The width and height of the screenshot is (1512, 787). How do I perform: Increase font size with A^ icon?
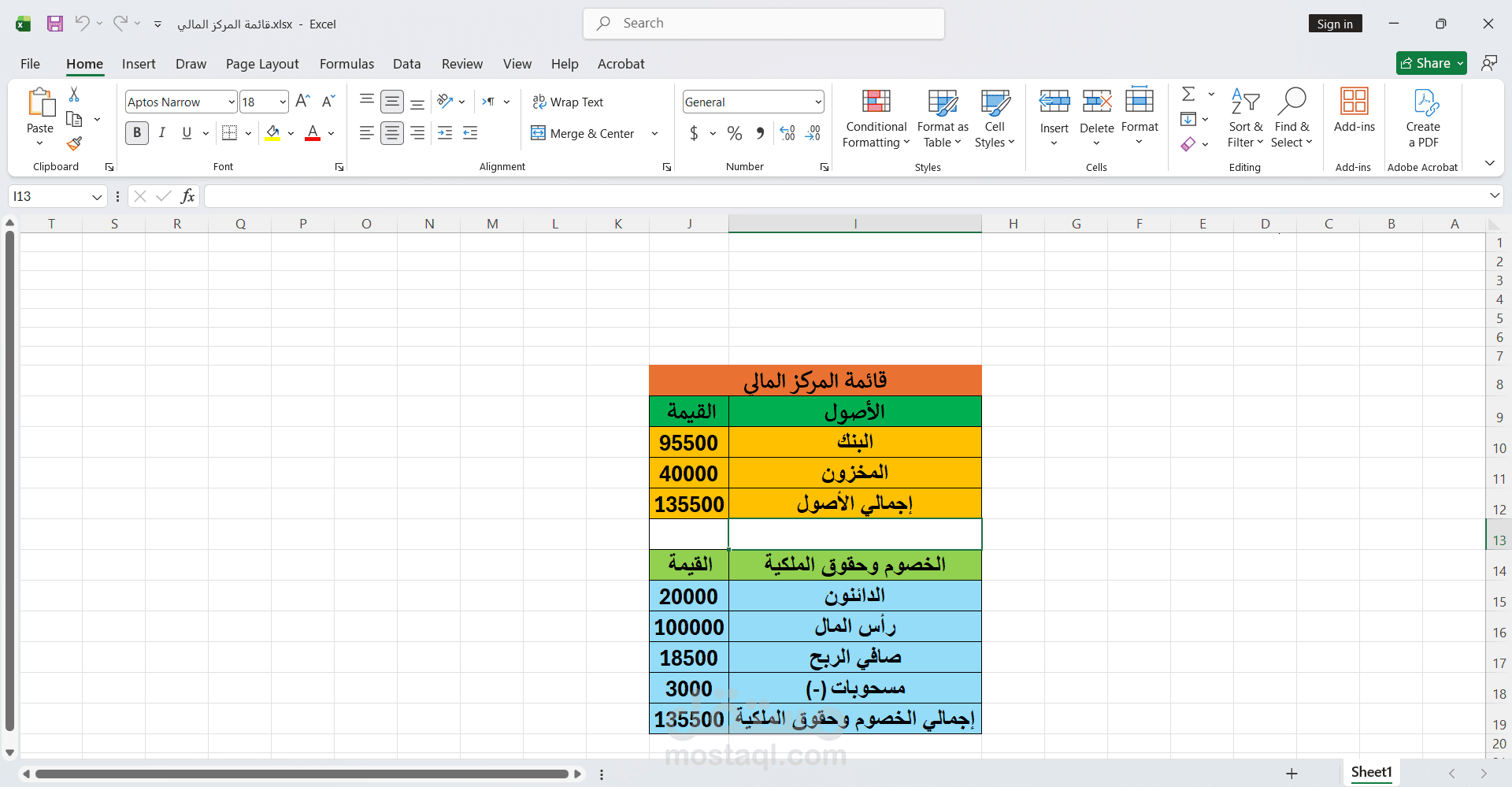pyautogui.click(x=302, y=102)
